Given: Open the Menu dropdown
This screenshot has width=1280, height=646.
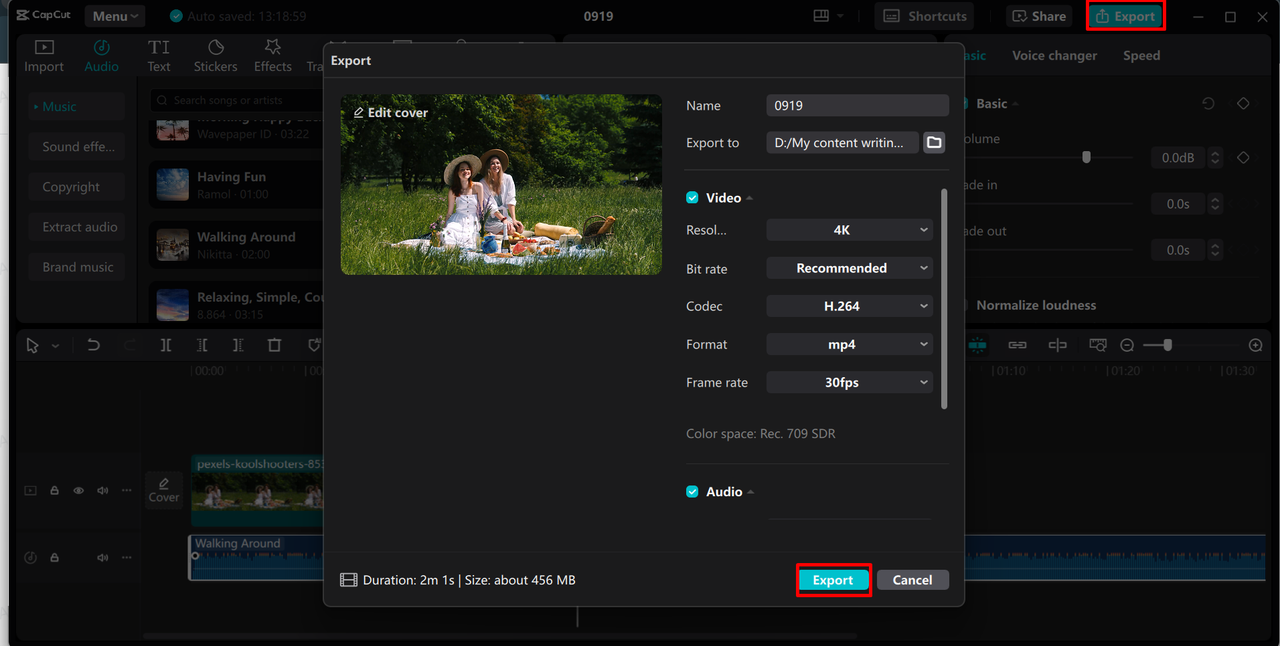Looking at the screenshot, I should tap(115, 16).
